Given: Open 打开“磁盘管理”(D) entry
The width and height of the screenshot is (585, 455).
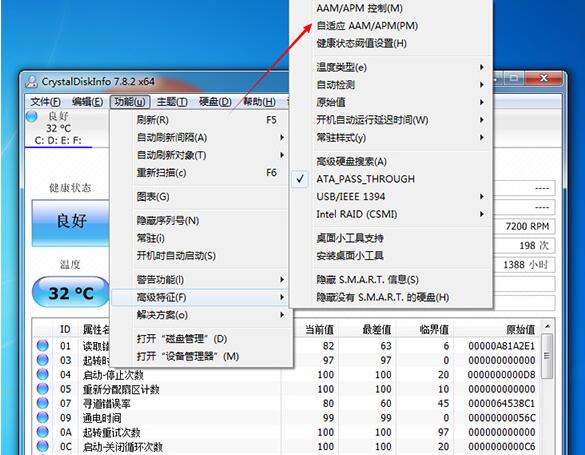Looking at the screenshot, I should 200,339.
